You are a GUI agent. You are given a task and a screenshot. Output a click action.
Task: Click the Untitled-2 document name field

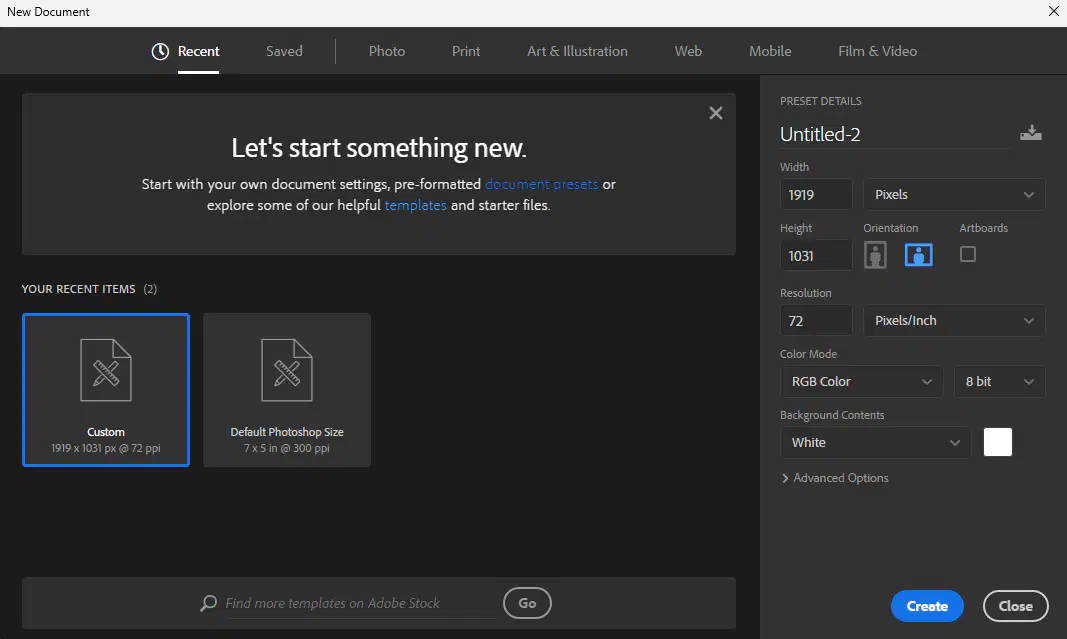tap(894, 134)
